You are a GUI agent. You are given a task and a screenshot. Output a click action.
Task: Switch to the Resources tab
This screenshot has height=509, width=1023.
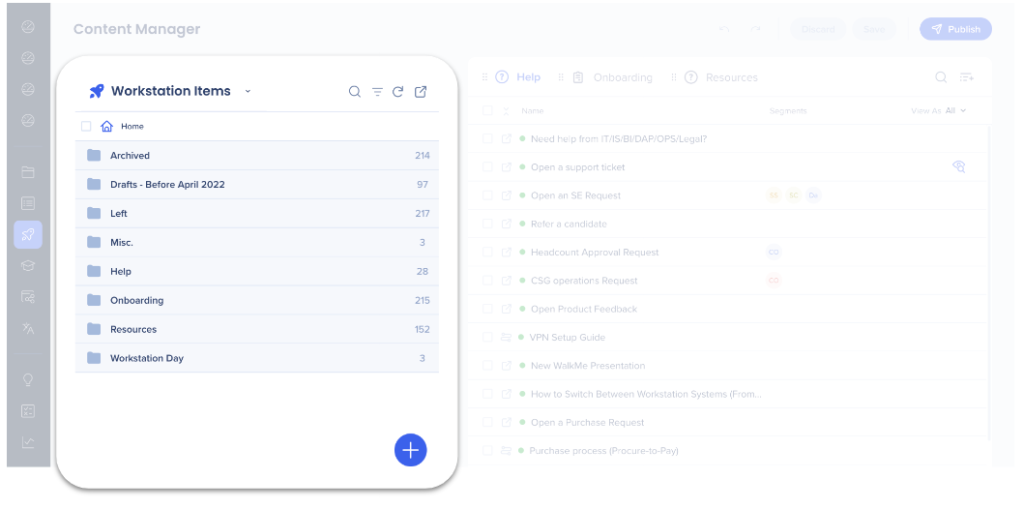click(731, 78)
